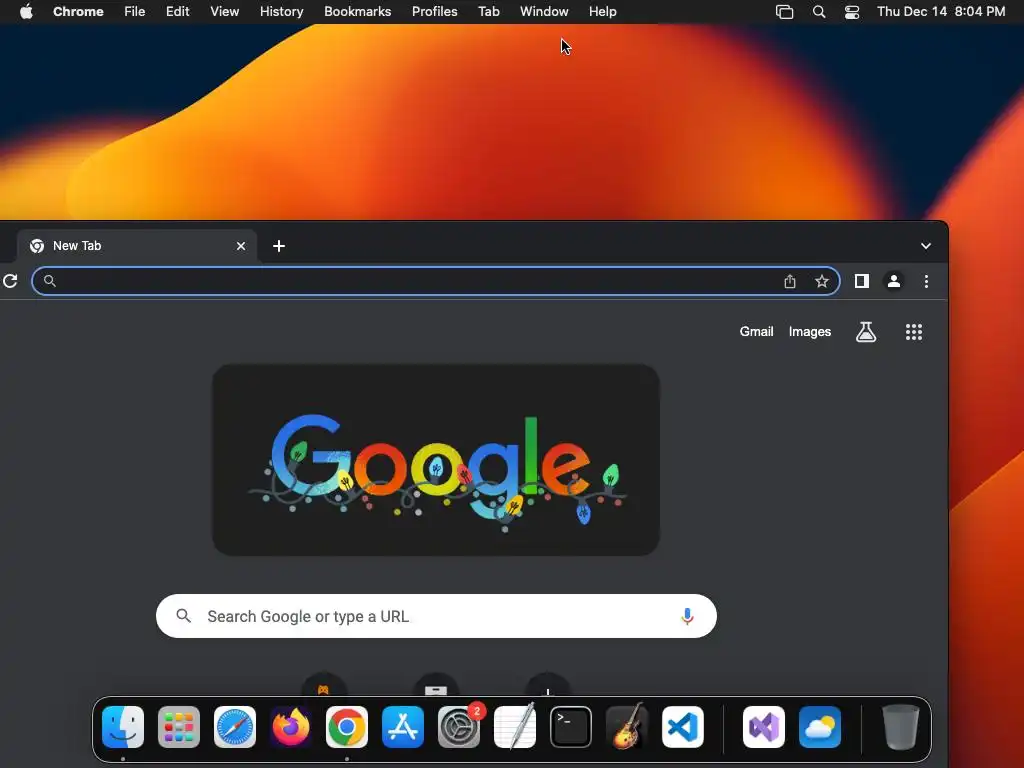1024x768 pixels.
Task: Open the Apple menu
Action: (26, 12)
